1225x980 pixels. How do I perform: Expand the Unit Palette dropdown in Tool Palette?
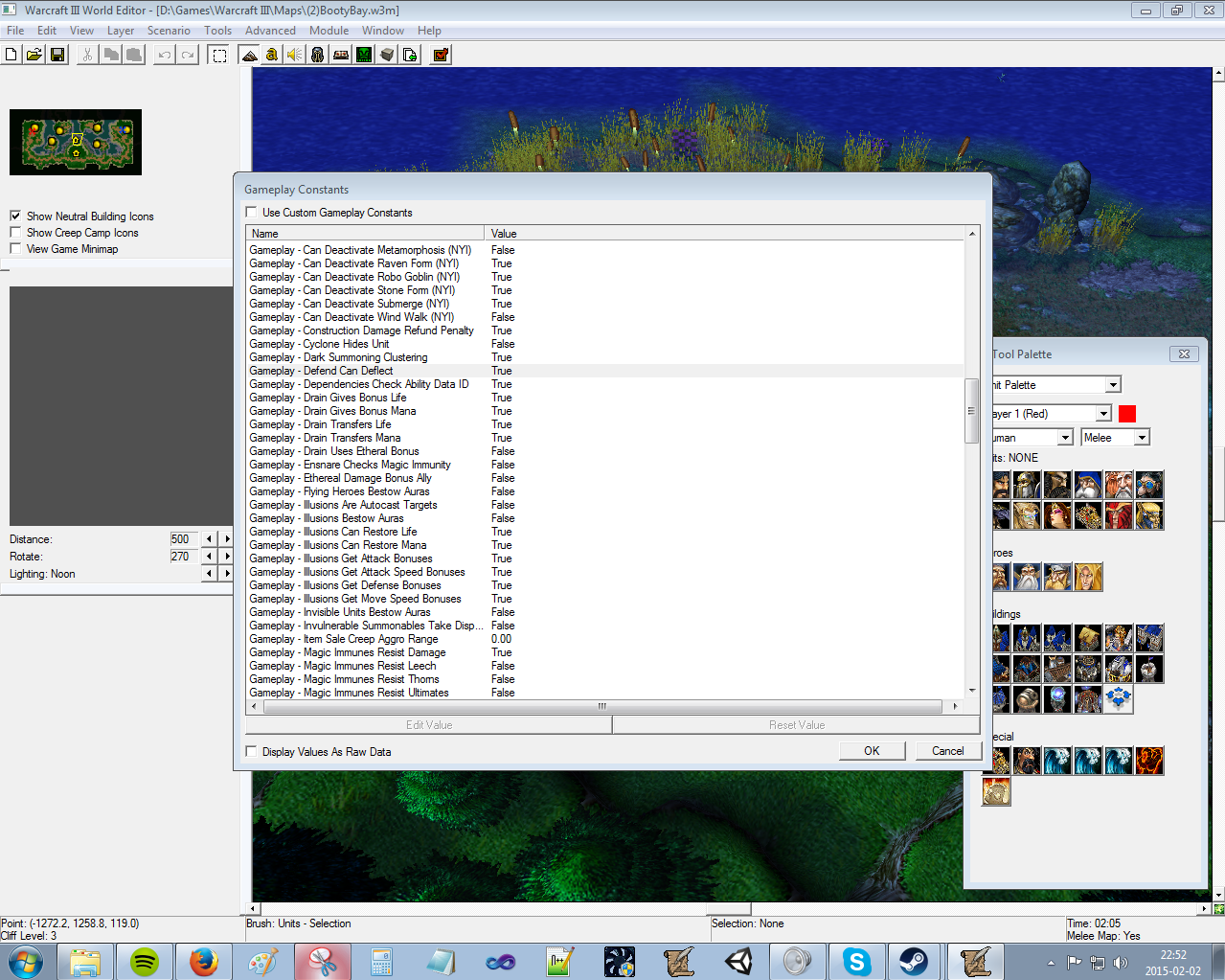click(x=1113, y=384)
